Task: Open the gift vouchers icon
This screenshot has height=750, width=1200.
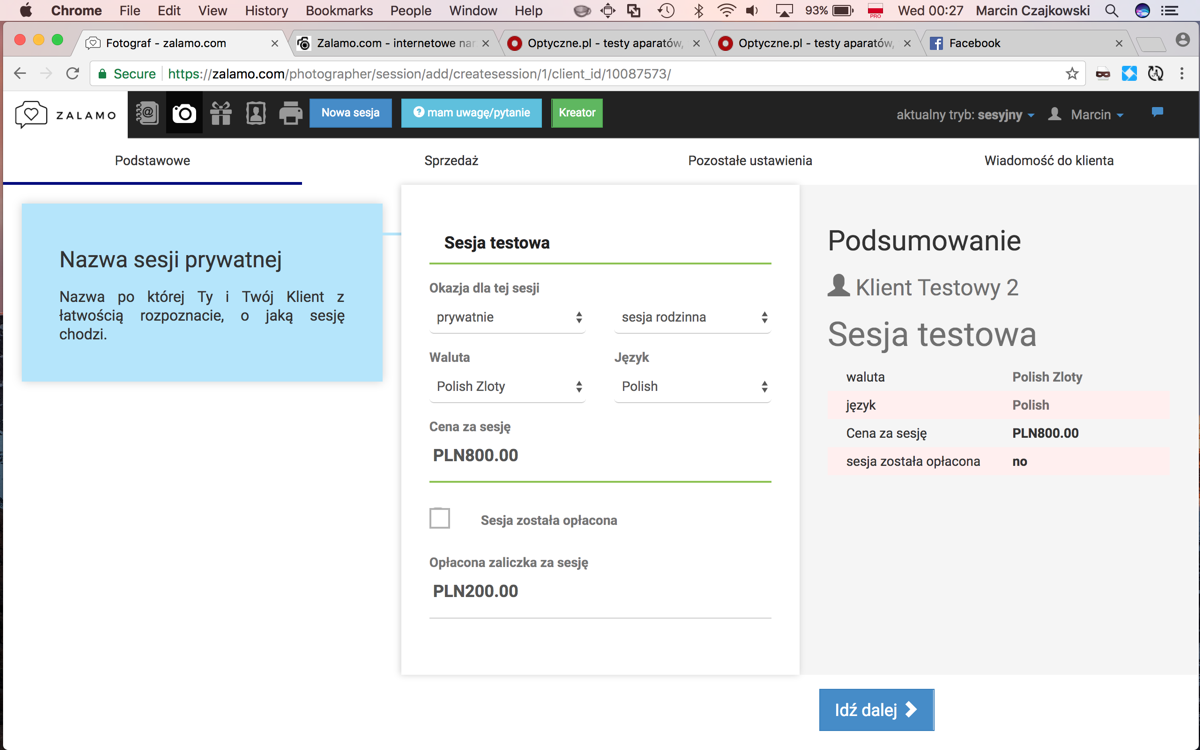Action: click(x=221, y=113)
